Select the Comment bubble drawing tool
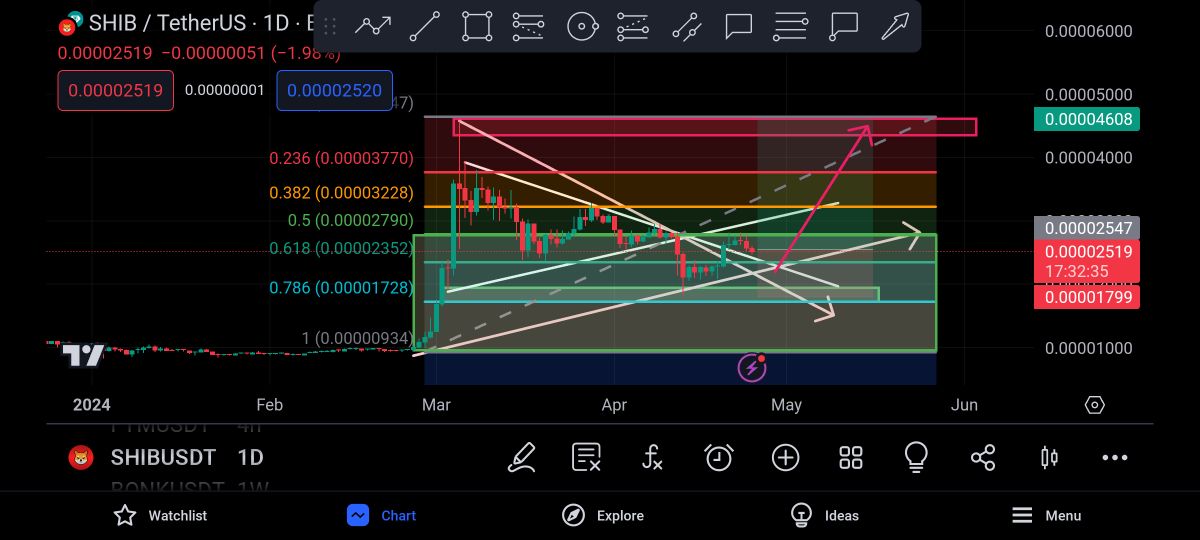This screenshot has width=1200, height=540. [x=739, y=26]
